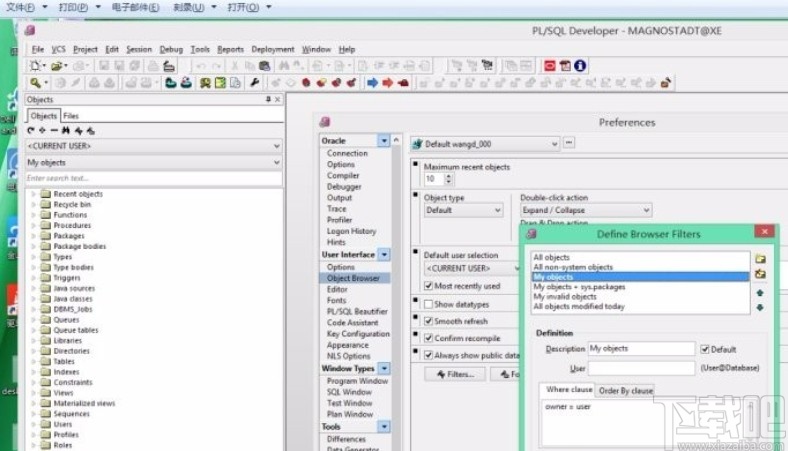Open the 打印(P) menu in outer viewer
This screenshot has width=788, height=451.
click(x=73, y=7)
